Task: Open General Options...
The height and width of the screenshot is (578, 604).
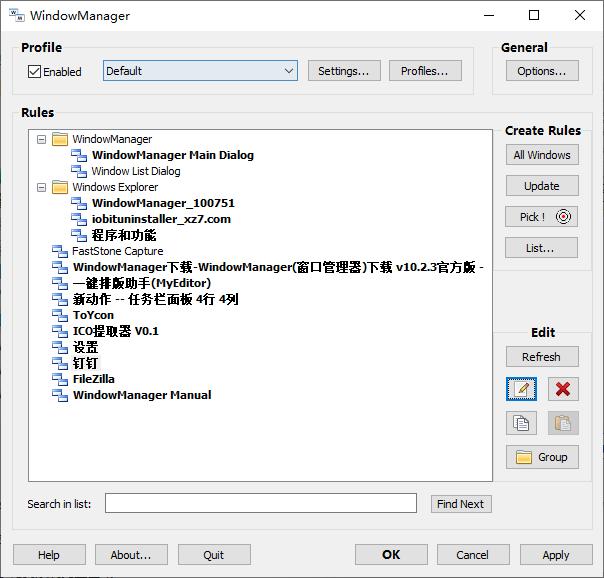Action: coord(542,71)
